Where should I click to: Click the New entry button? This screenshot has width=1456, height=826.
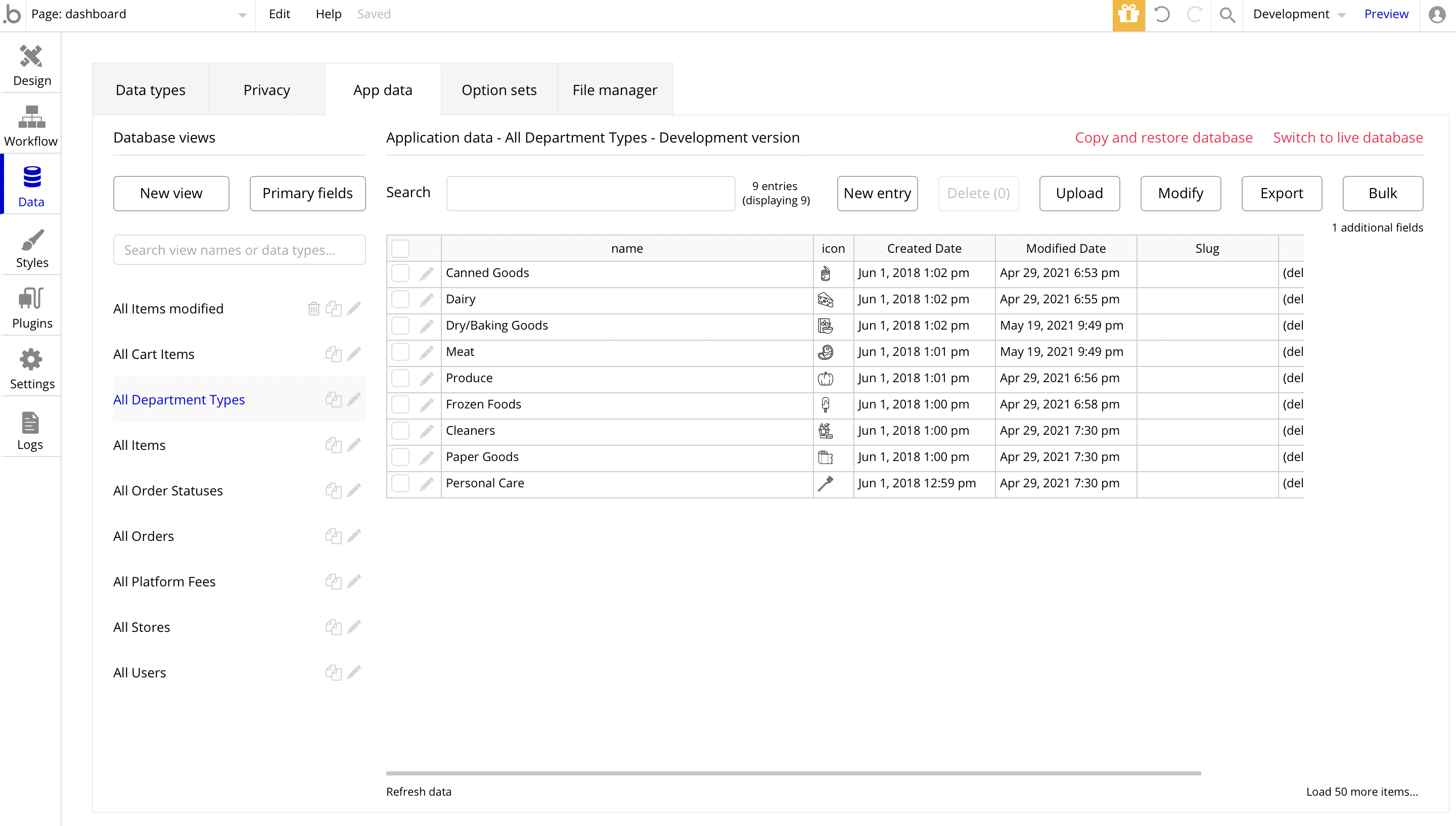[877, 194]
